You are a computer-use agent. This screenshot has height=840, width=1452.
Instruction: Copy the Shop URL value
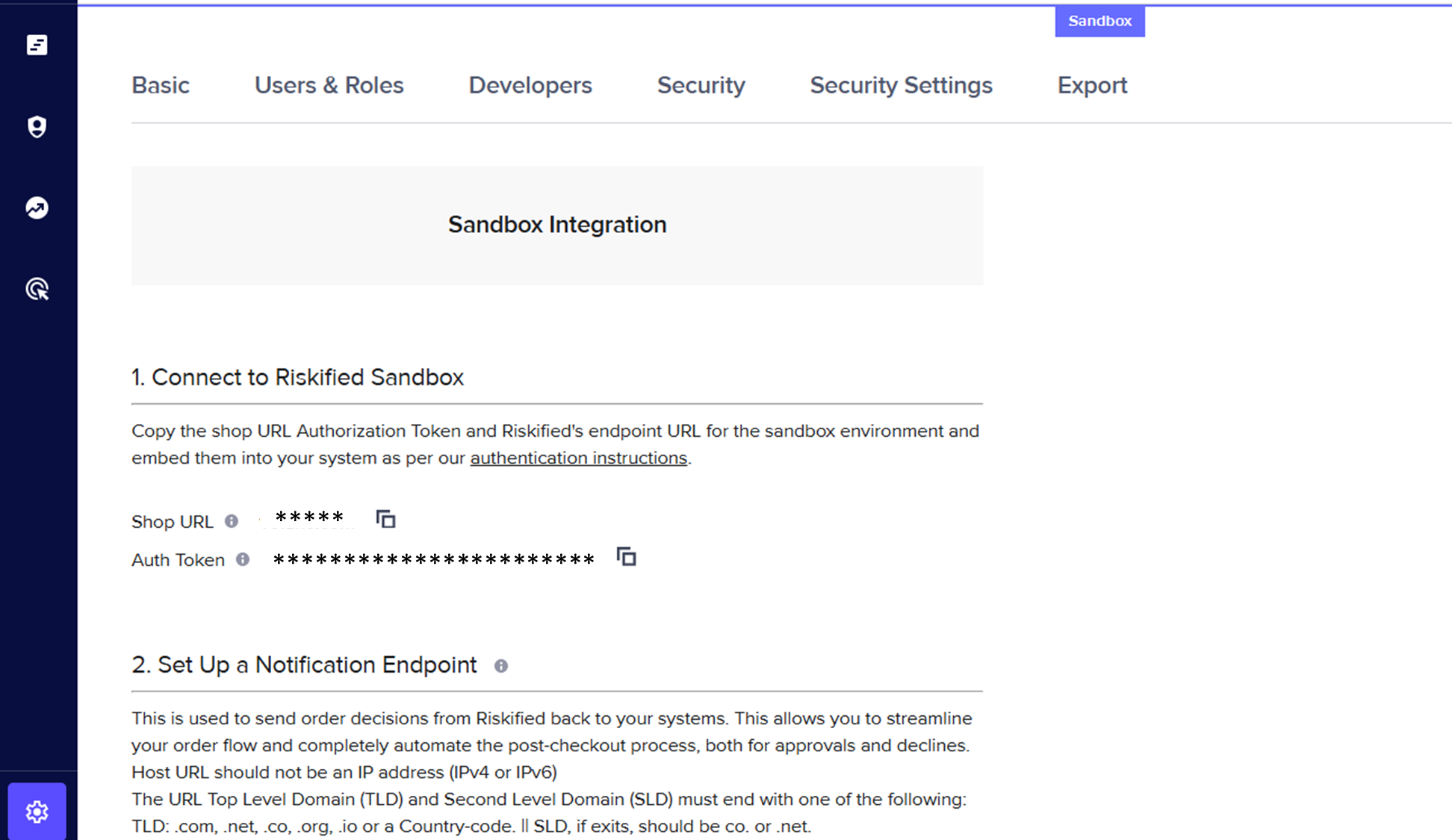click(x=385, y=519)
